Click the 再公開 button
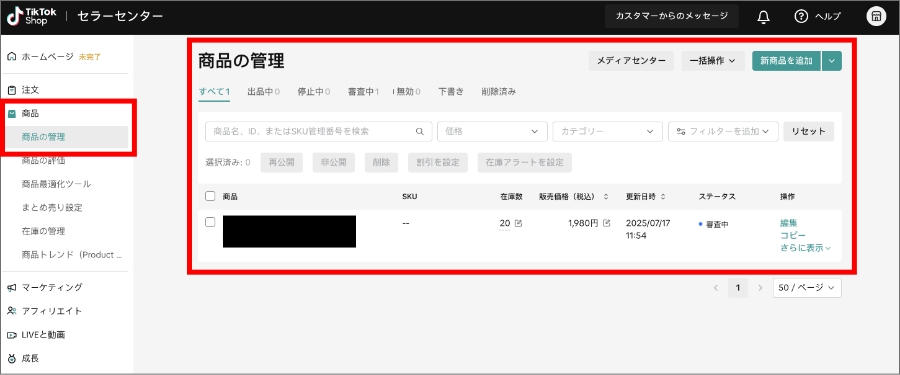 282,163
